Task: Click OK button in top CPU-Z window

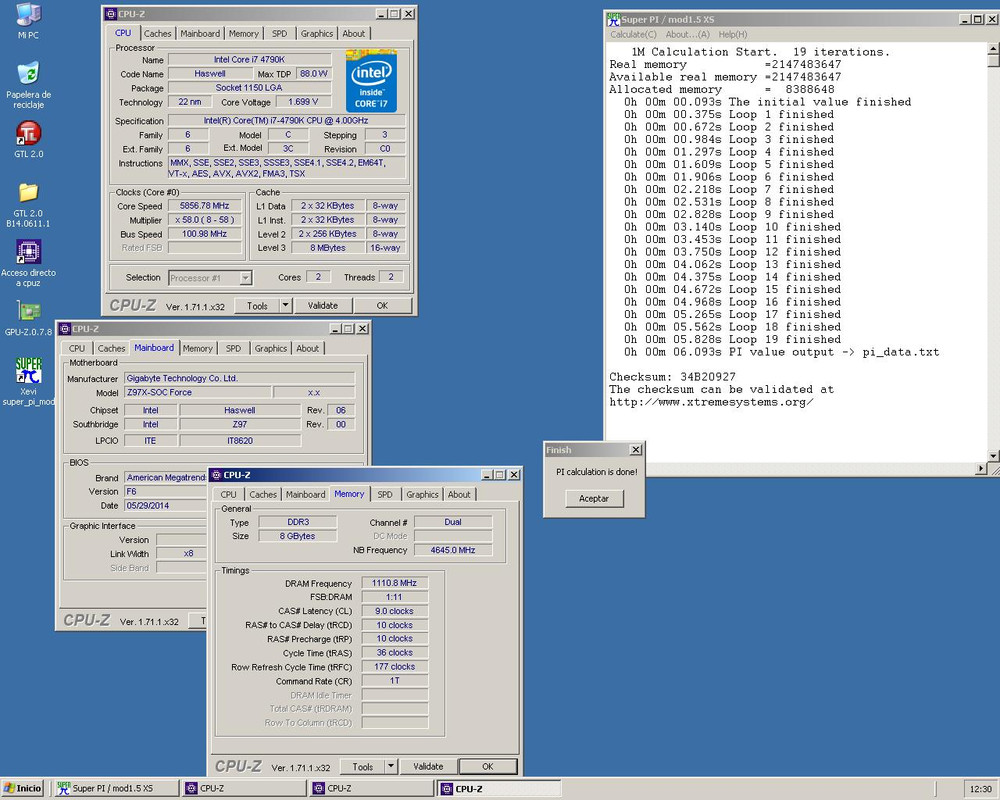Action: click(x=382, y=306)
